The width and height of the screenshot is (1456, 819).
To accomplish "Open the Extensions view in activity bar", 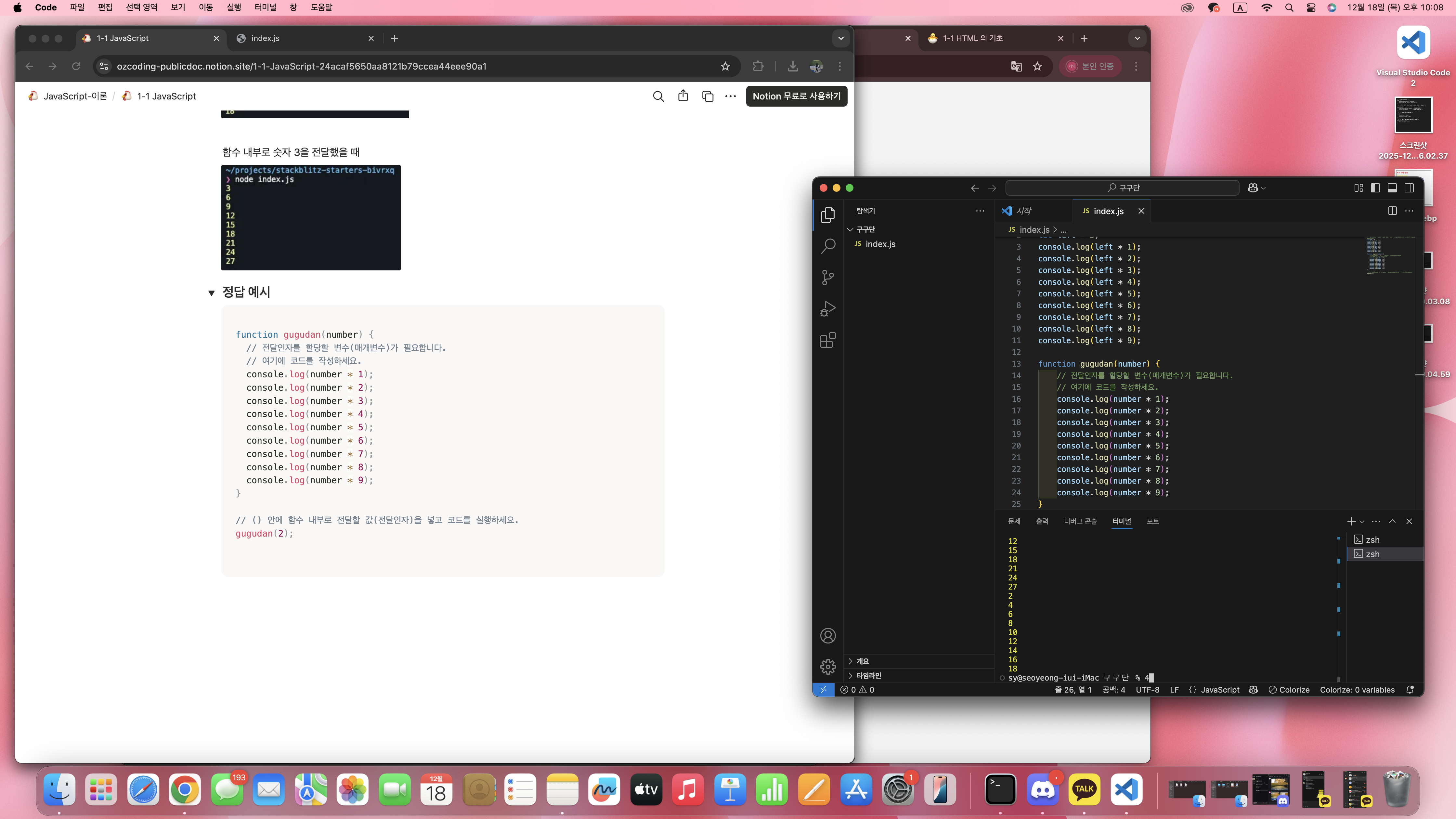I will 828,340.
